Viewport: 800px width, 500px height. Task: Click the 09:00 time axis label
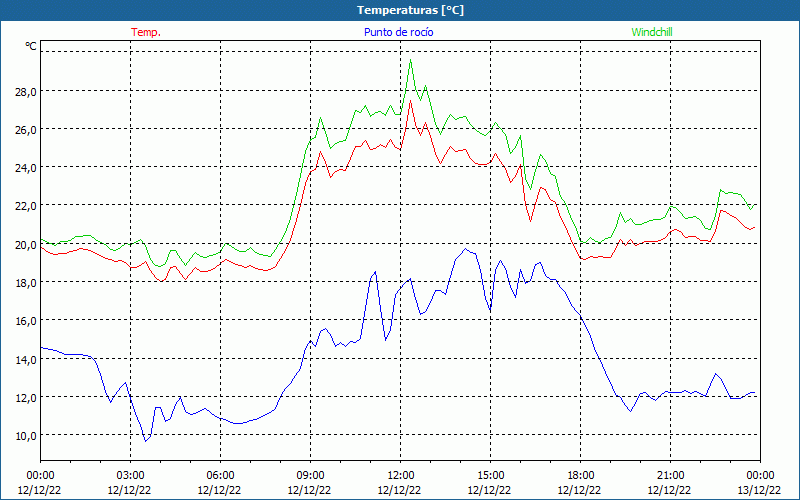coord(310,475)
